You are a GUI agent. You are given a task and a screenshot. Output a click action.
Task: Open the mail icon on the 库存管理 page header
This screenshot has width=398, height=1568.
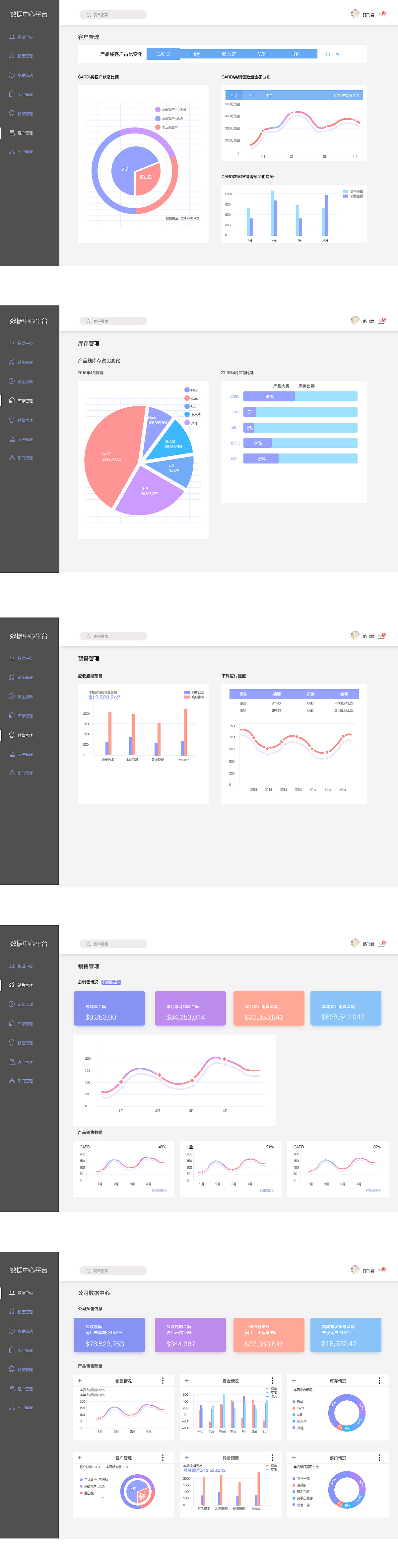click(x=381, y=321)
